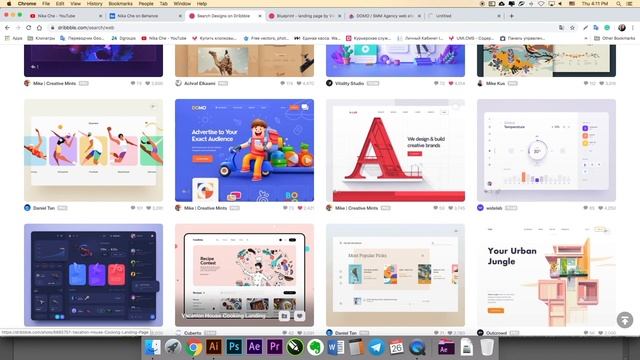Screen dimensions: 640x360
Task: Open the Cuberto author link
Action: pos(193,333)
